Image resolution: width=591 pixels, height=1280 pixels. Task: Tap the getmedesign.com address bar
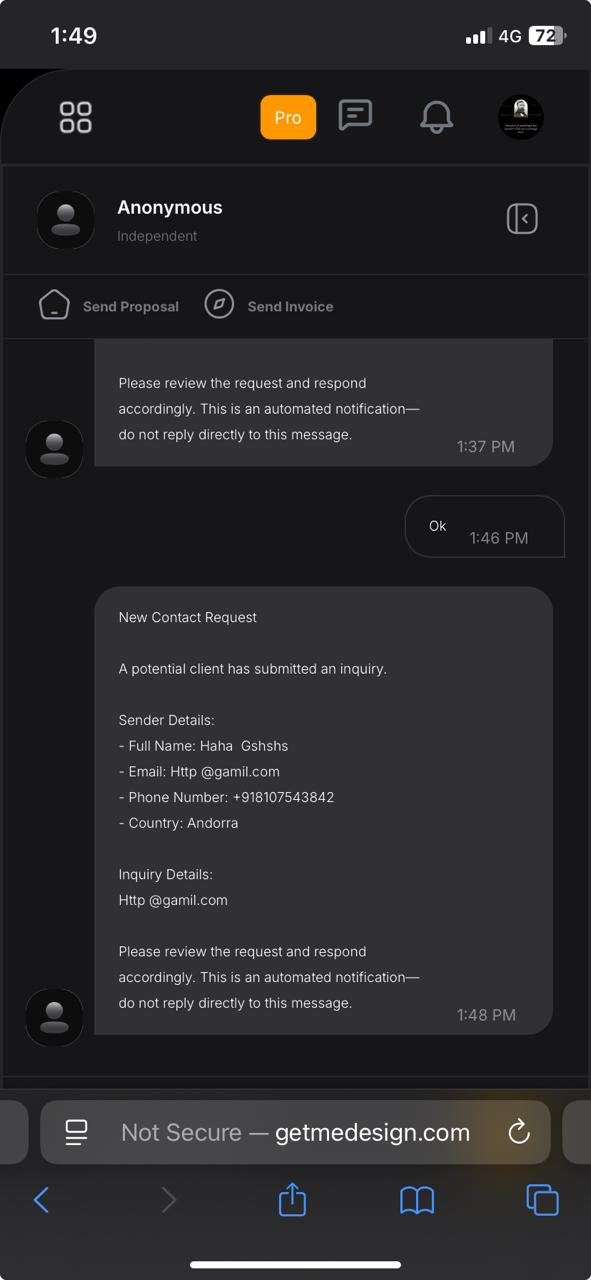tap(295, 1132)
